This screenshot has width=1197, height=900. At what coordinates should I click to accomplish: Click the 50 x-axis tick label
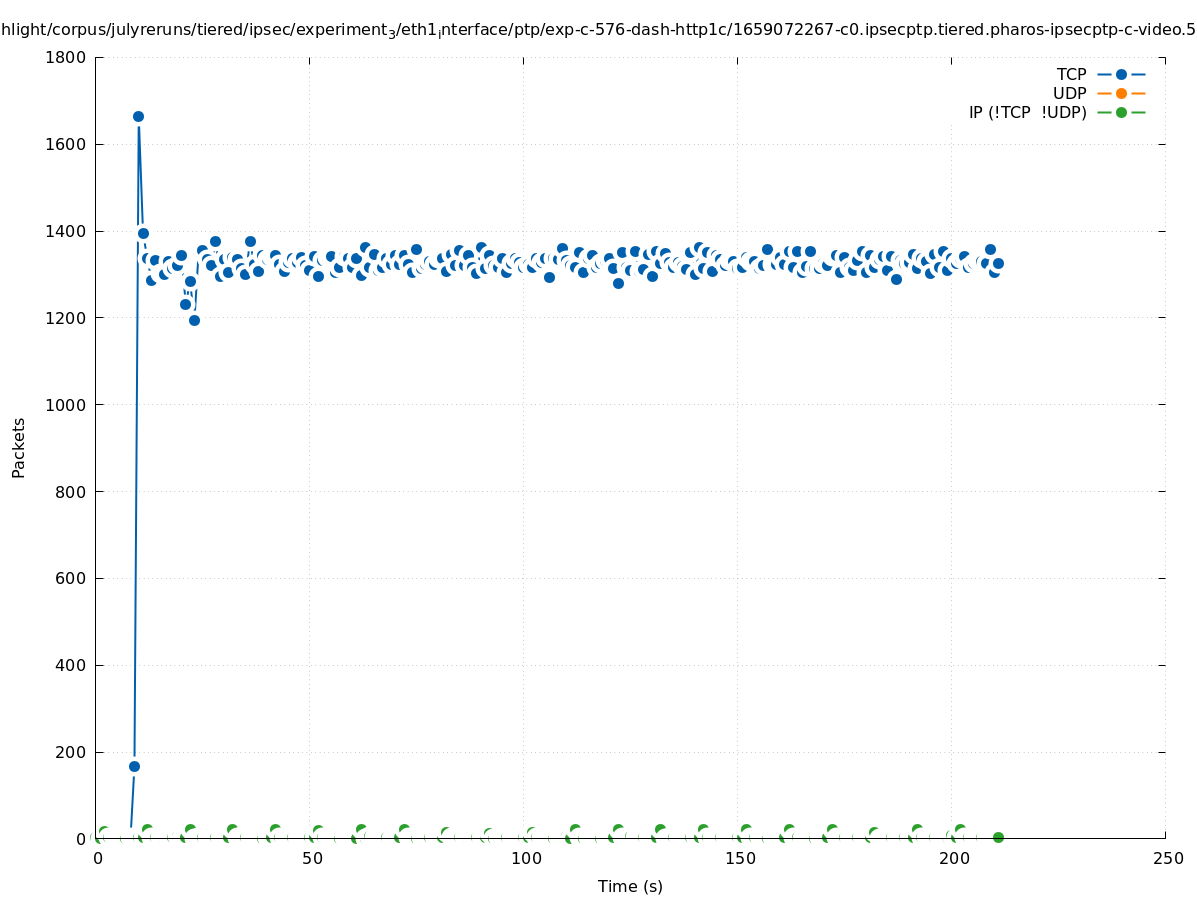[x=311, y=859]
